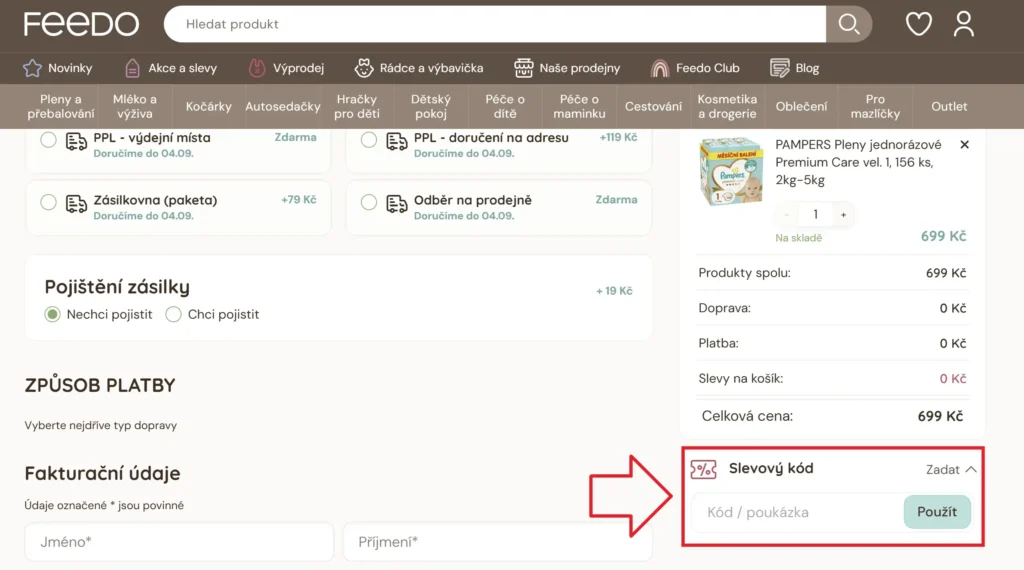Open the Autosedačky category menu
Image resolution: width=1024 pixels, height=570 pixels.
[283, 107]
